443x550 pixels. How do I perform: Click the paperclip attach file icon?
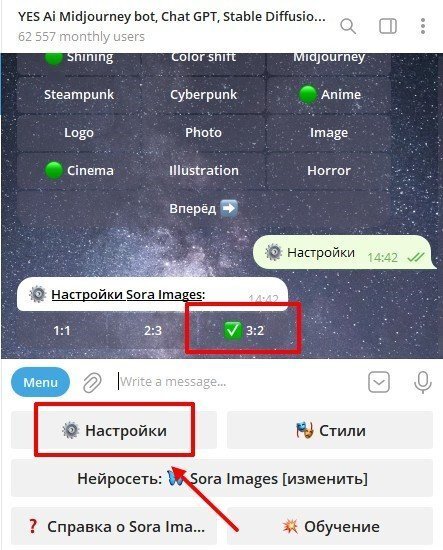(x=92, y=382)
